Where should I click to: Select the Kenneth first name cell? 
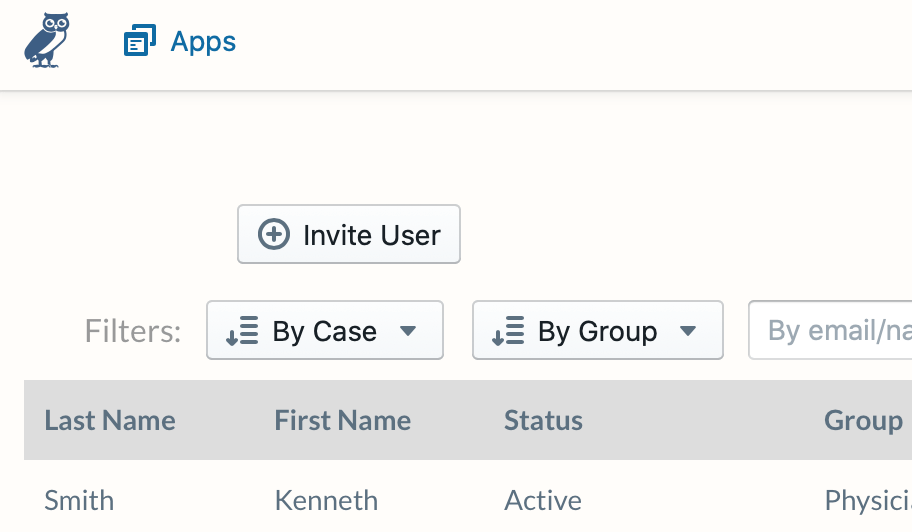(326, 500)
